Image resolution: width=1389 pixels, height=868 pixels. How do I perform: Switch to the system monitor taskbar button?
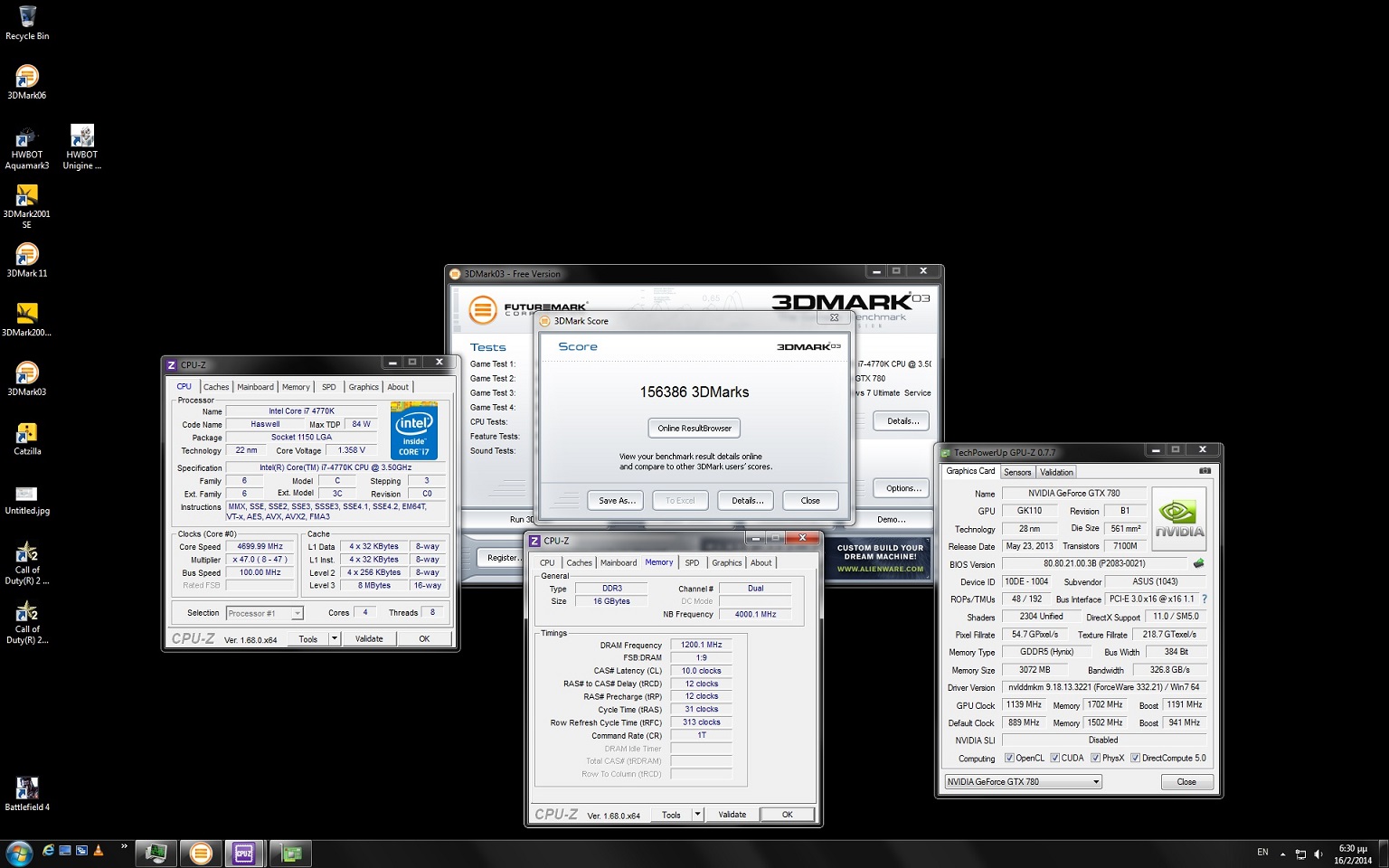156,853
